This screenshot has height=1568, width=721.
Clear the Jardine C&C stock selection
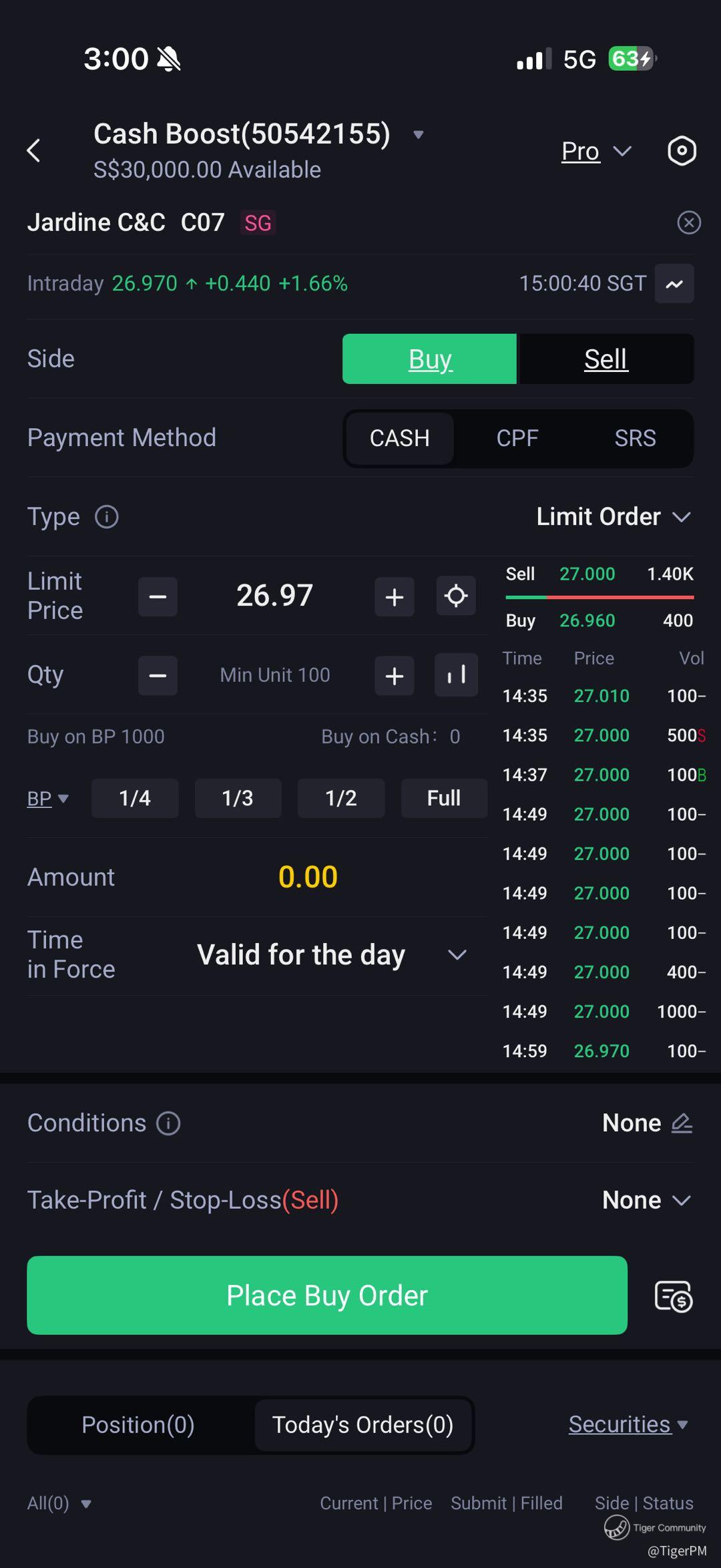pos(689,222)
